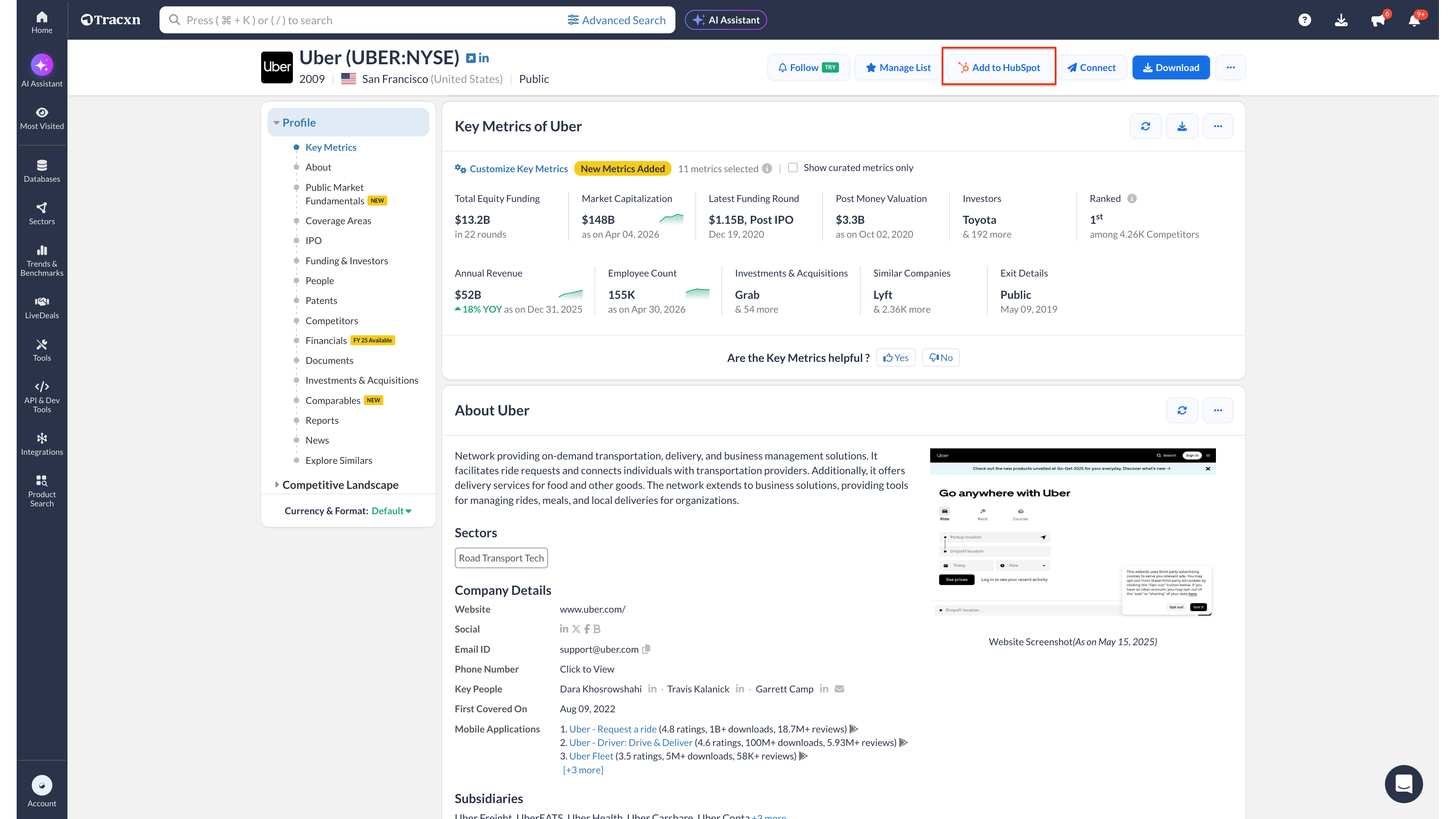Open Currency & Format Default dropdown
1456x819 pixels.
(x=392, y=510)
